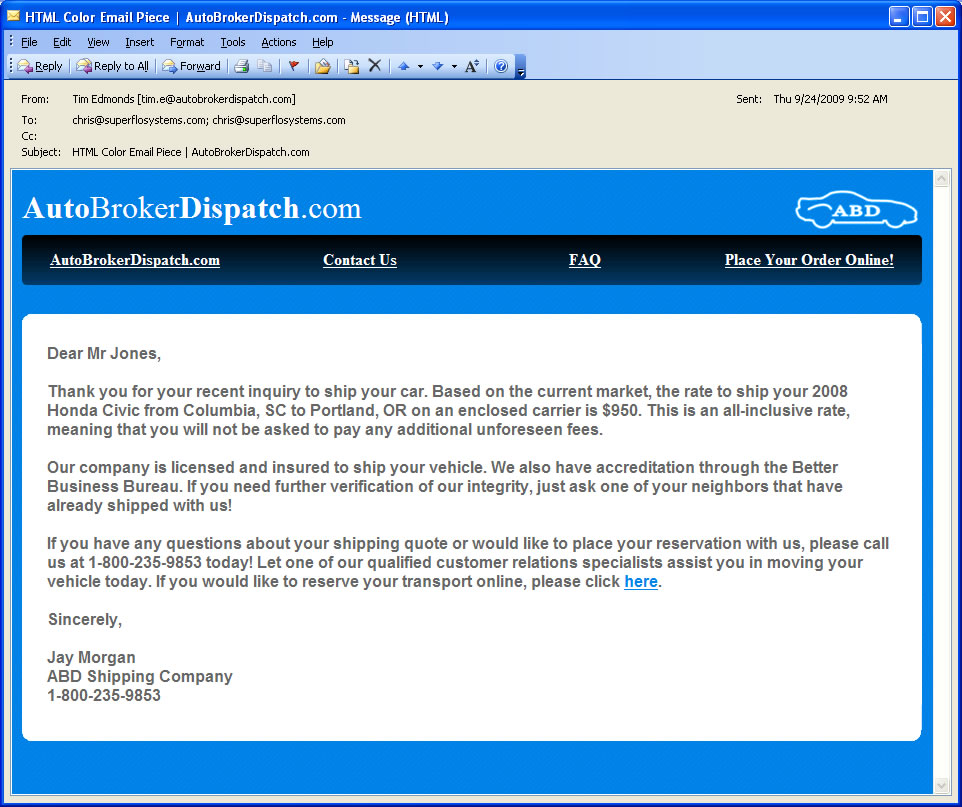Close the message window
This screenshot has height=807, width=962.
point(945,17)
